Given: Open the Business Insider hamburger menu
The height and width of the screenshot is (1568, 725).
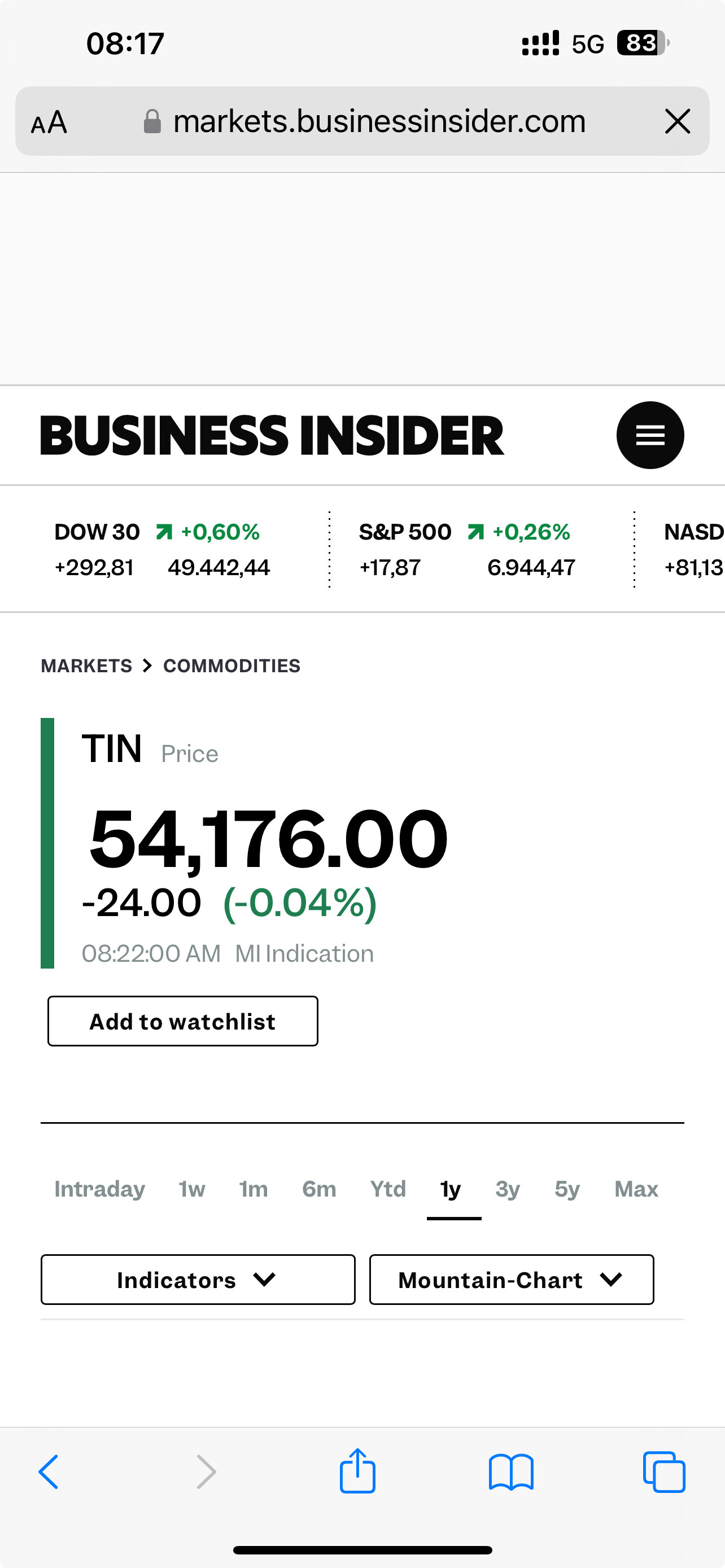Looking at the screenshot, I should (649, 435).
